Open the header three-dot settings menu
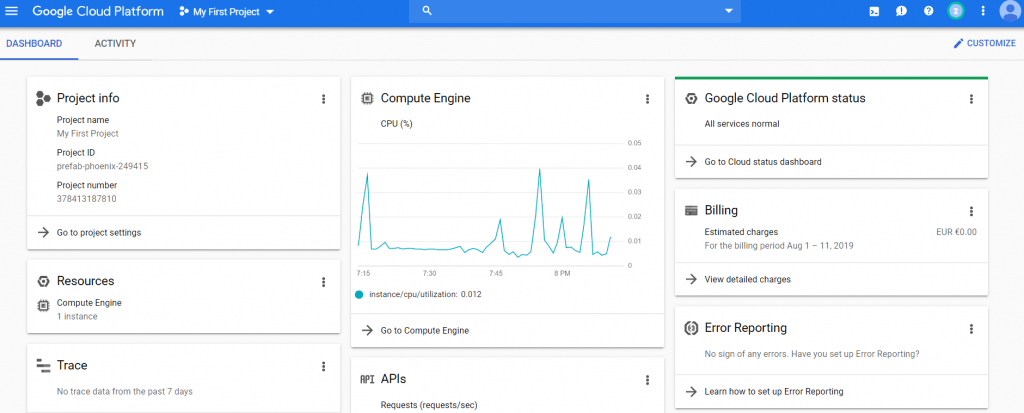Viewport: 1024px width, 413px height. click(x=983, y=11)
